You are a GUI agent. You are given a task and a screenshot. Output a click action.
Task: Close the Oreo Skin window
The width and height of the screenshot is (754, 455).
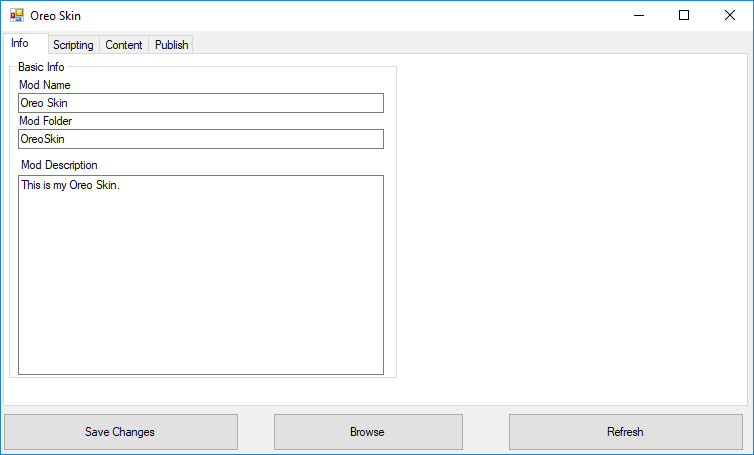coord(730,15)
